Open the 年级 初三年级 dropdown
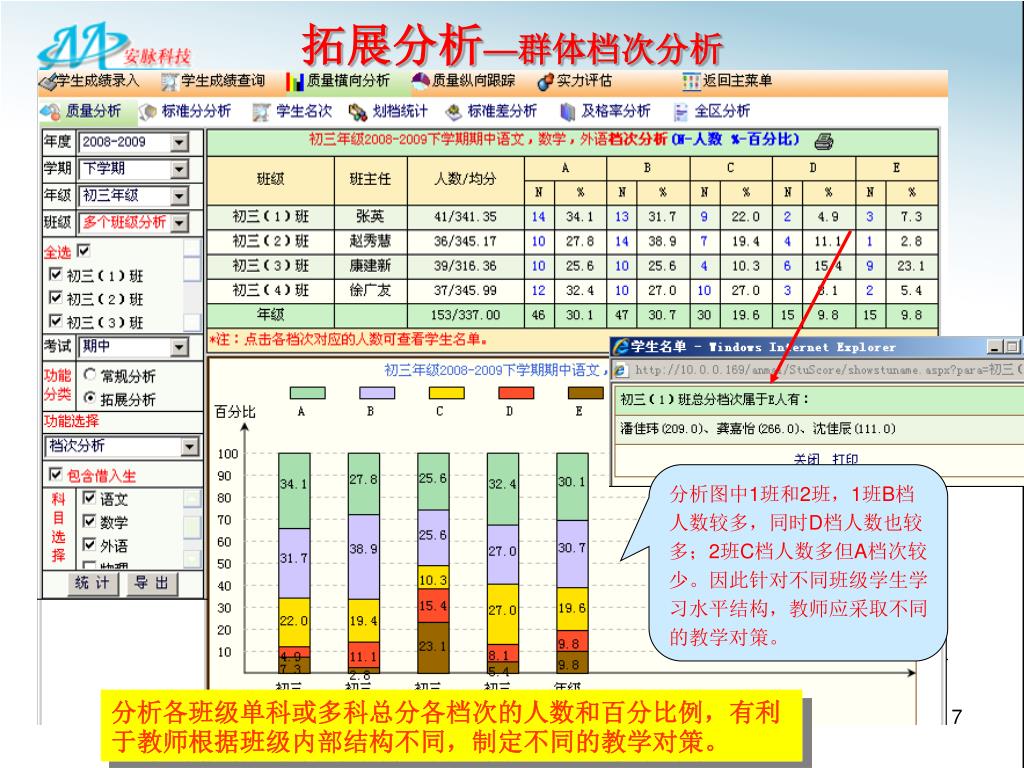 tap(179, 196)
